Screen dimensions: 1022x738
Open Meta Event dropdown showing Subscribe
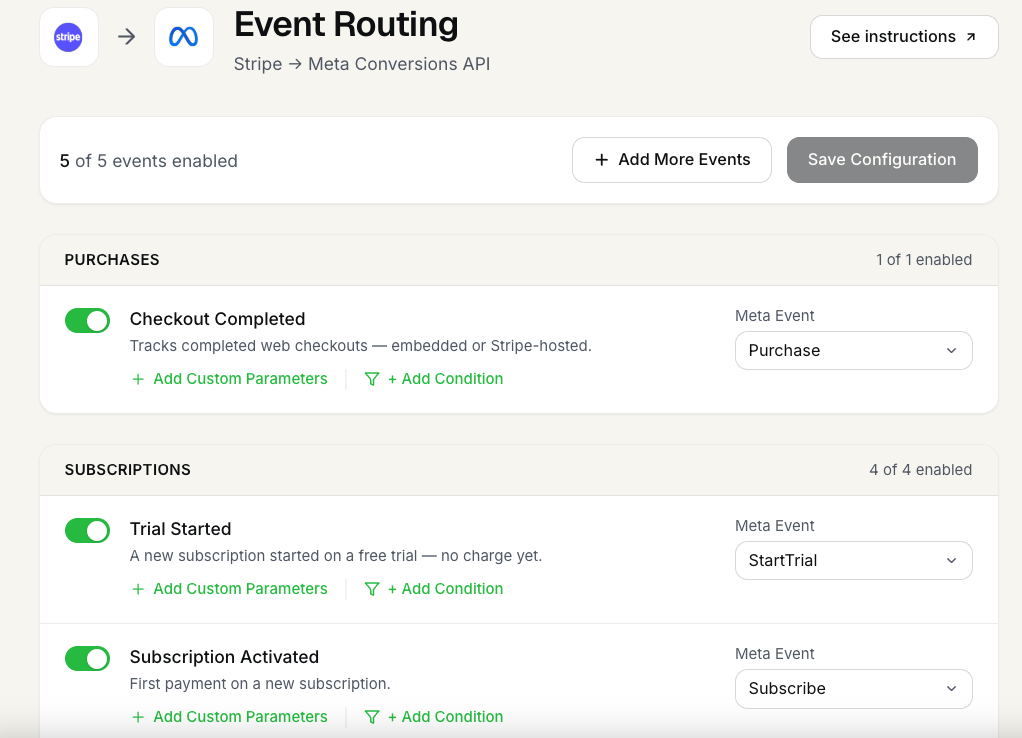pyautogui.click(x=854, y=688)
